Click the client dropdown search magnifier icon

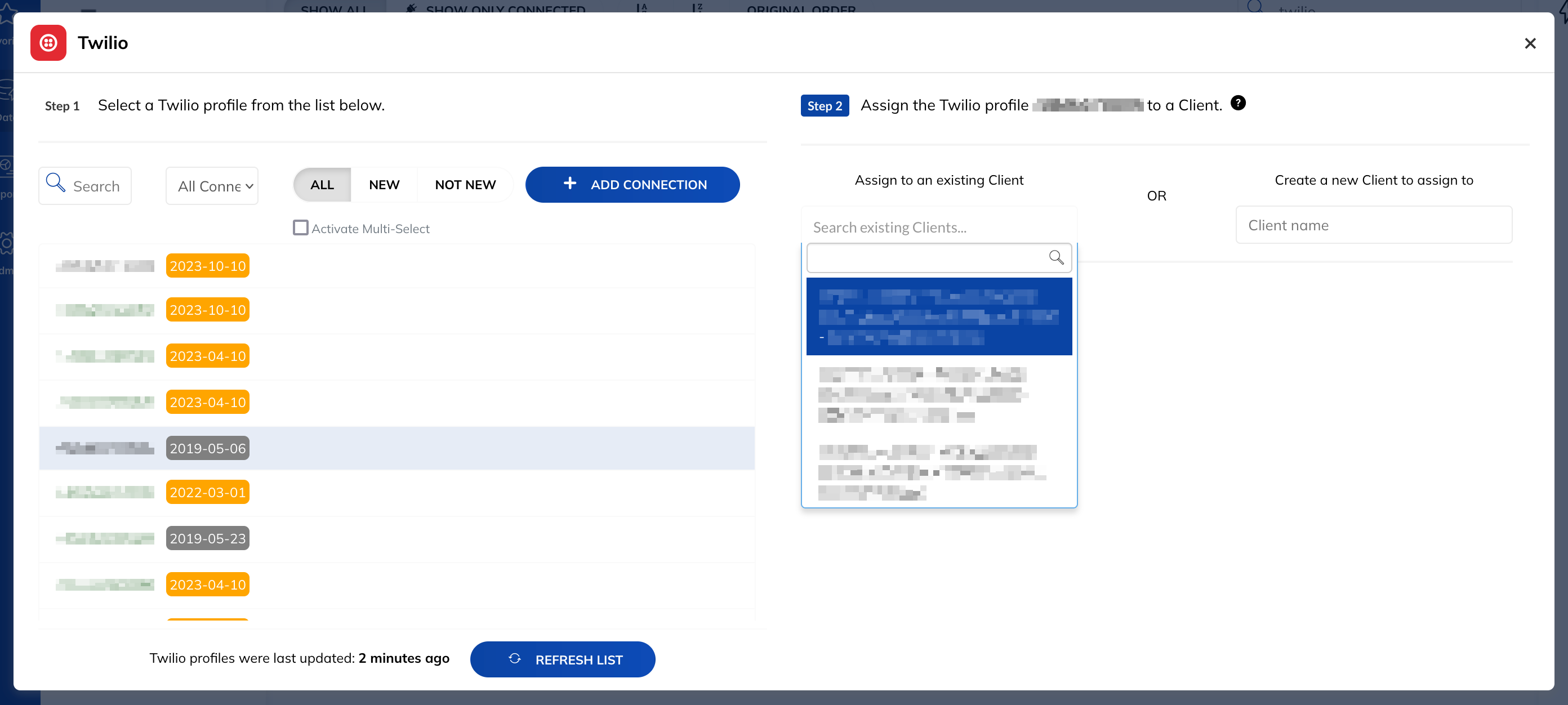click(x=1056, y=257)
